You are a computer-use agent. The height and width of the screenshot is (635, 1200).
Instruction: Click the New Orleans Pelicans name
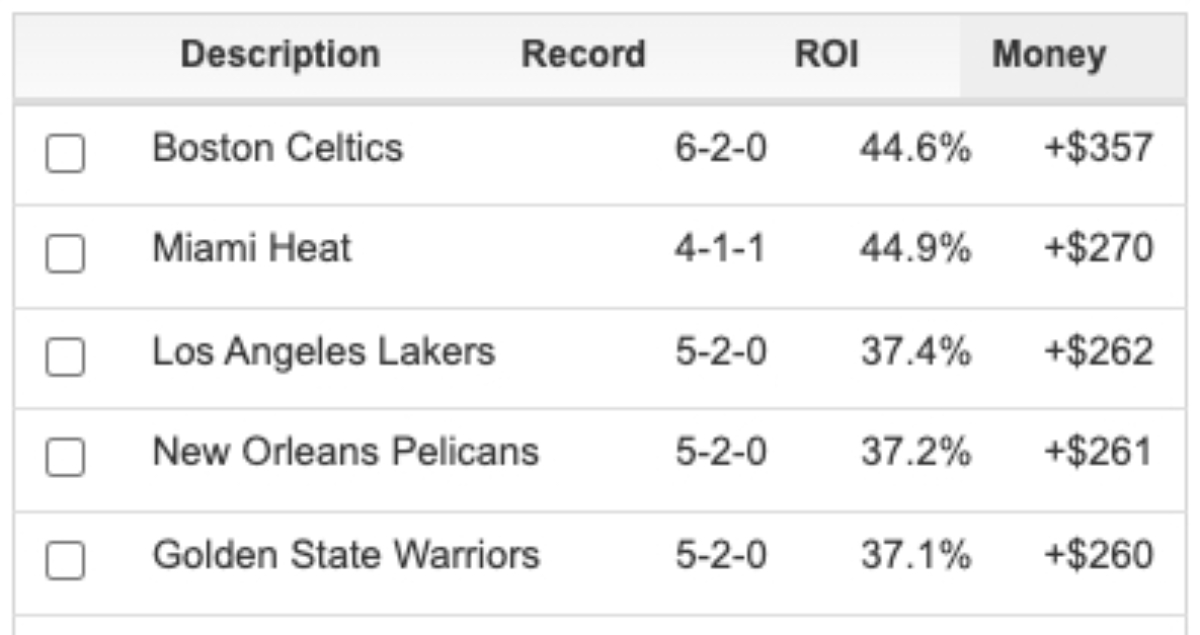tap(346, 452)
